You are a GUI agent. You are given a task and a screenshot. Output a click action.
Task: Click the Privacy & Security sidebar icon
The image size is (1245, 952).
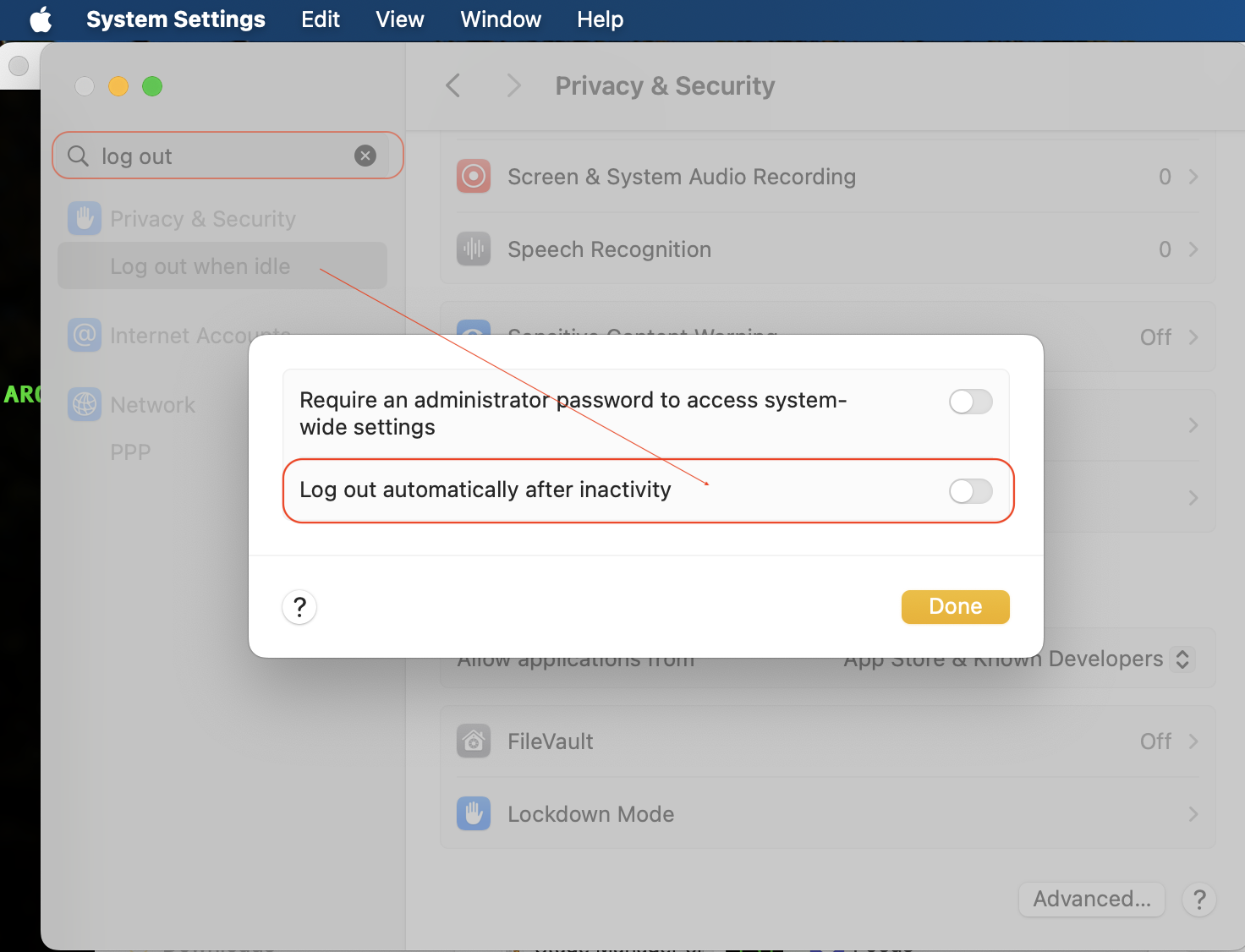coord(85,219)
